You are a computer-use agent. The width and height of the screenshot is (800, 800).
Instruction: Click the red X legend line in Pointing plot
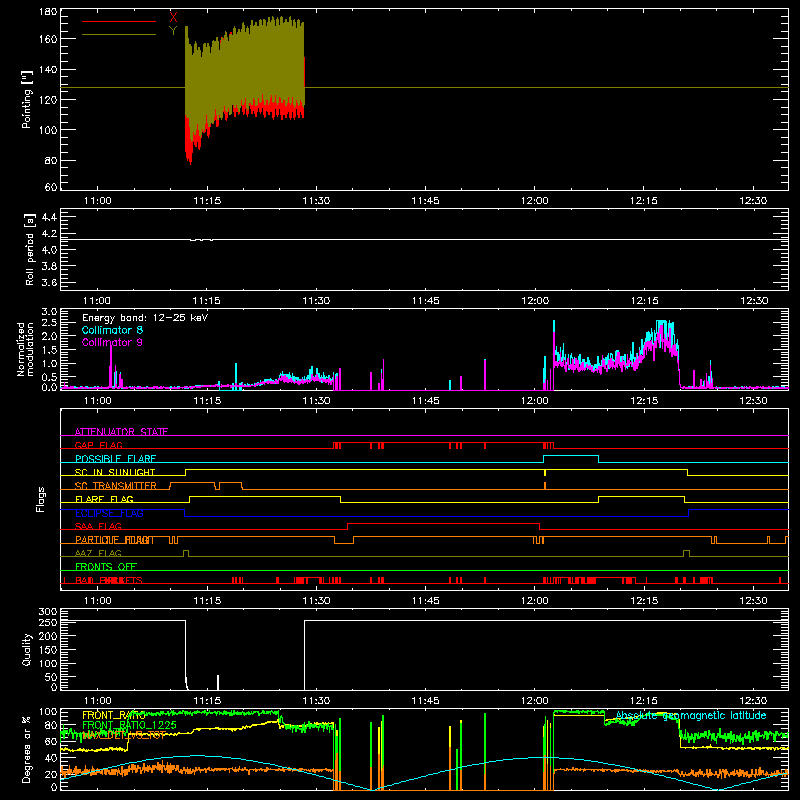(119, 21)
